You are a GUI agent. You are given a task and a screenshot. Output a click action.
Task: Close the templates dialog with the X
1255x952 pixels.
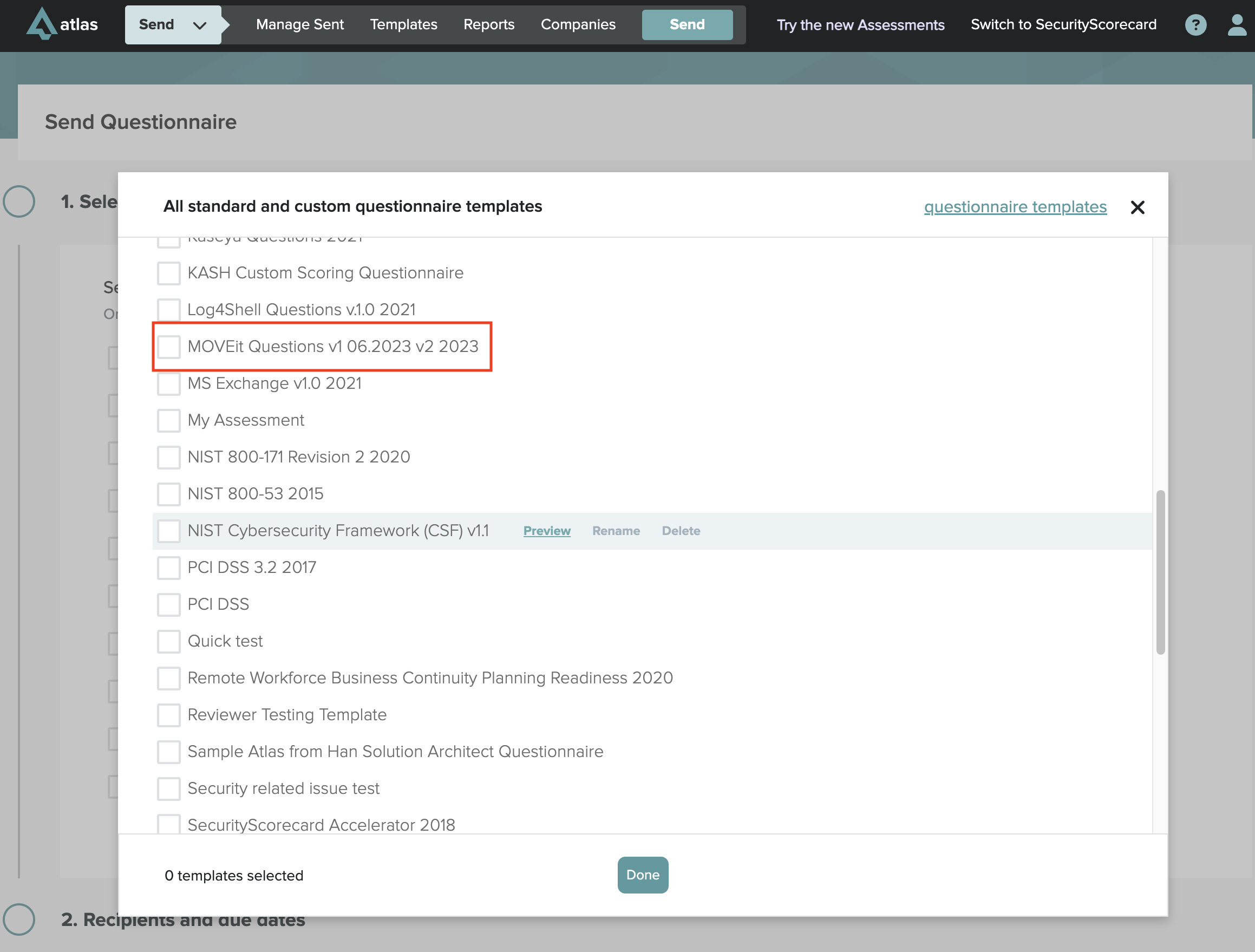click(1137, 207)
